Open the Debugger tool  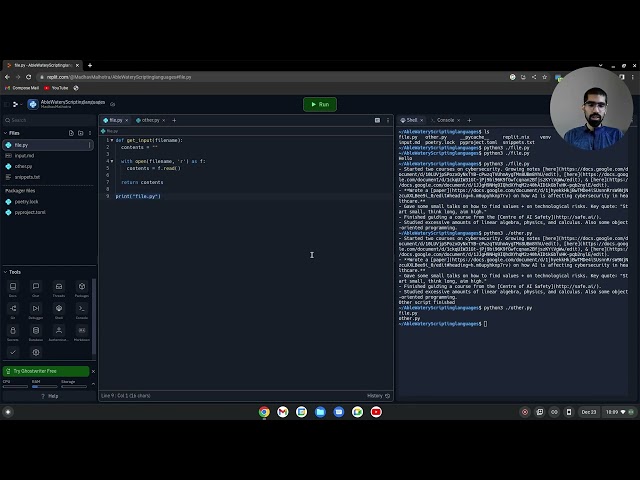[x=36, y=311]
